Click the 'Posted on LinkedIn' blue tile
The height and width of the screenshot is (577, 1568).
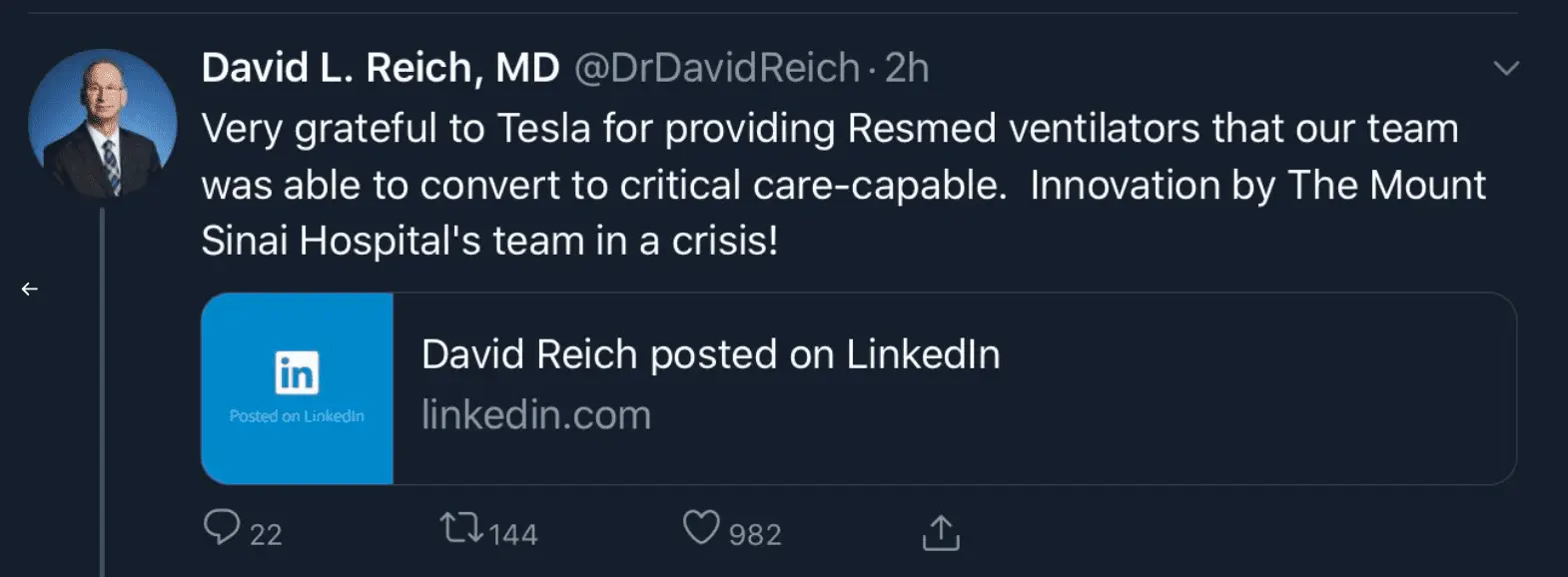coord(297,388)
